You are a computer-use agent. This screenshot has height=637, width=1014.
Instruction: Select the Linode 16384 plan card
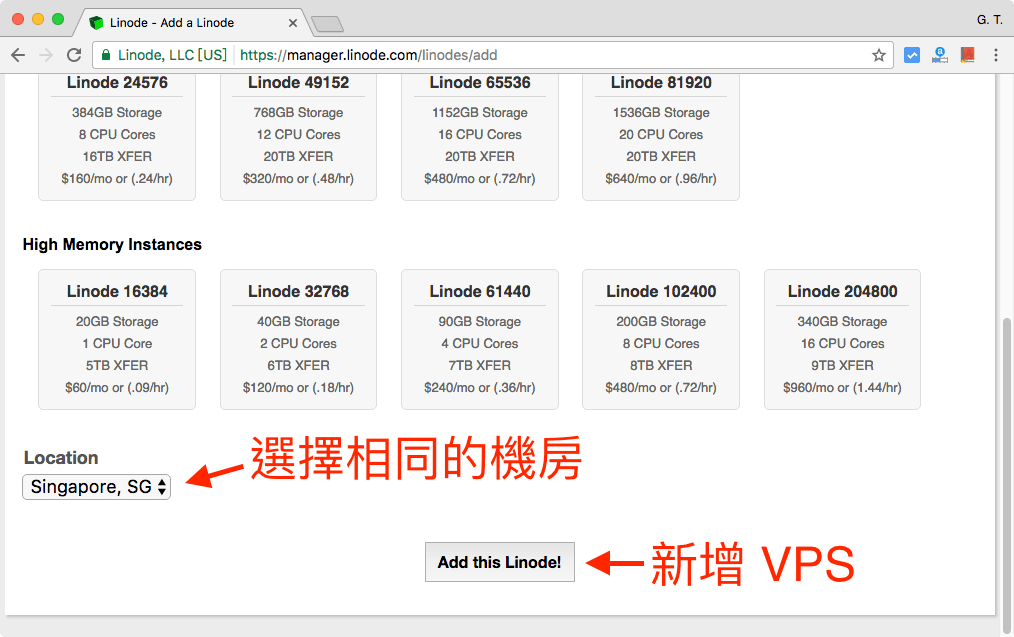pyautogui.click(x=116, y=338)
